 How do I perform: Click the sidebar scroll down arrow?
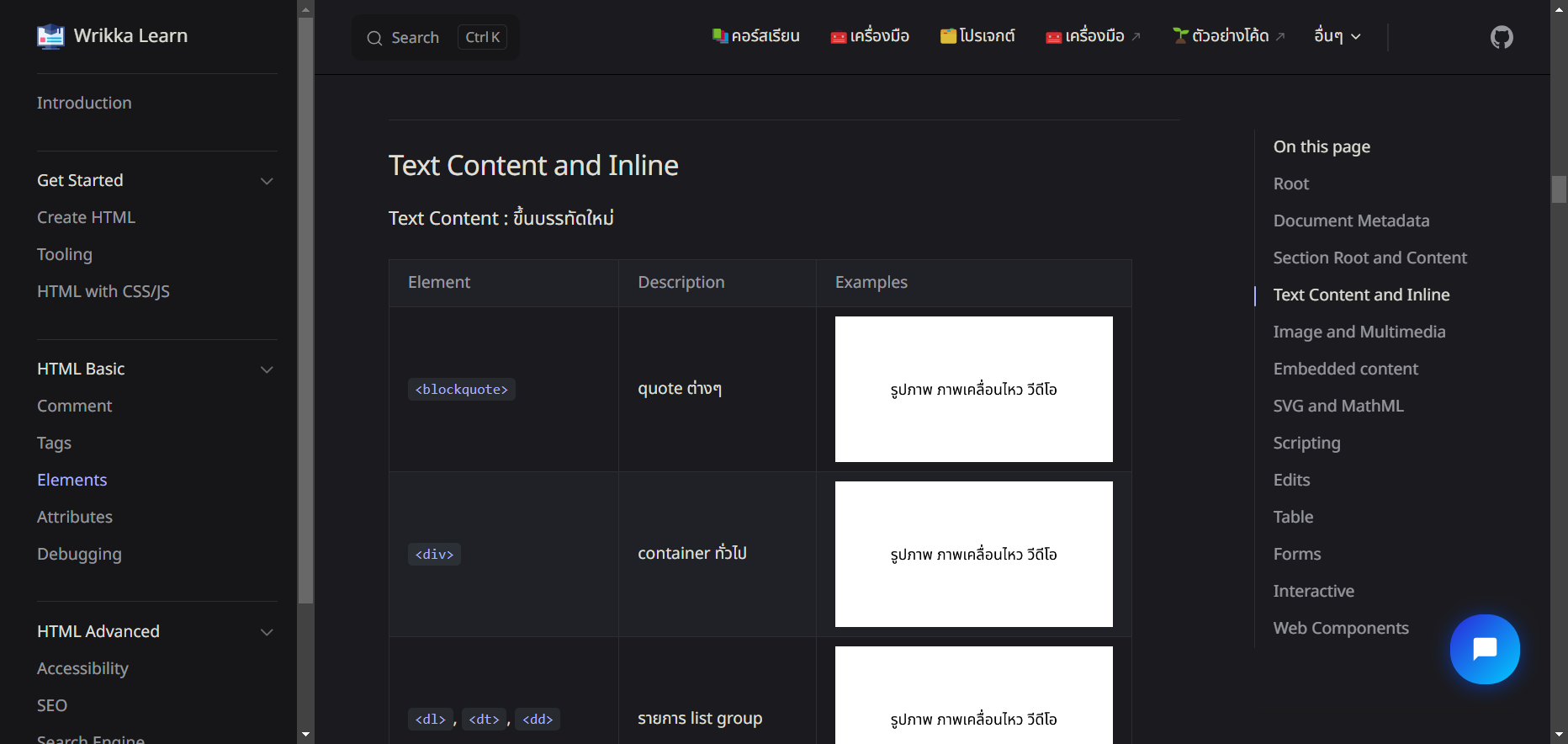[x=305, y=734]
